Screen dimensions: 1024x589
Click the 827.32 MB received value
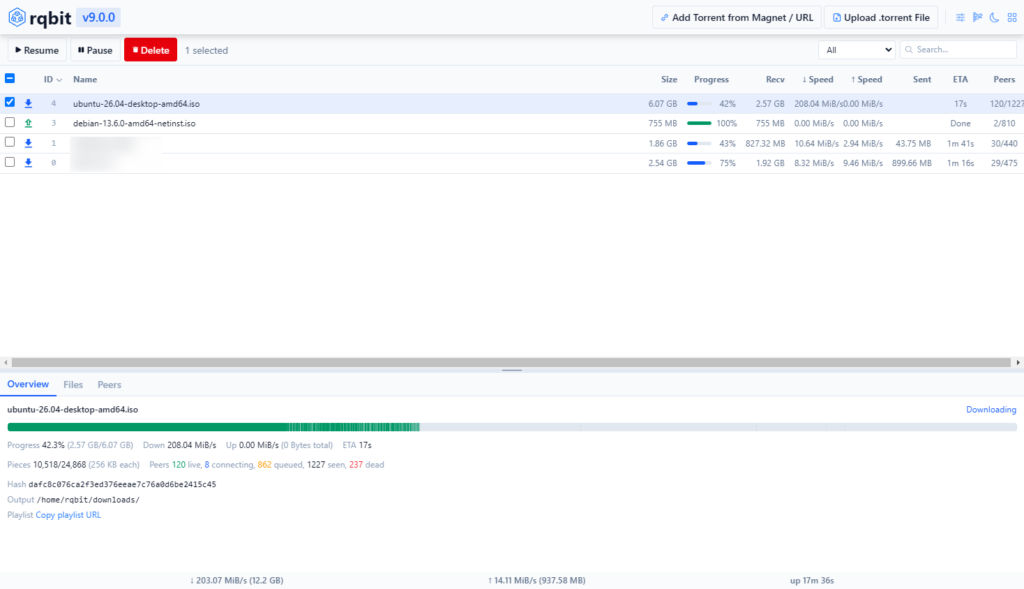coord(765,144)
